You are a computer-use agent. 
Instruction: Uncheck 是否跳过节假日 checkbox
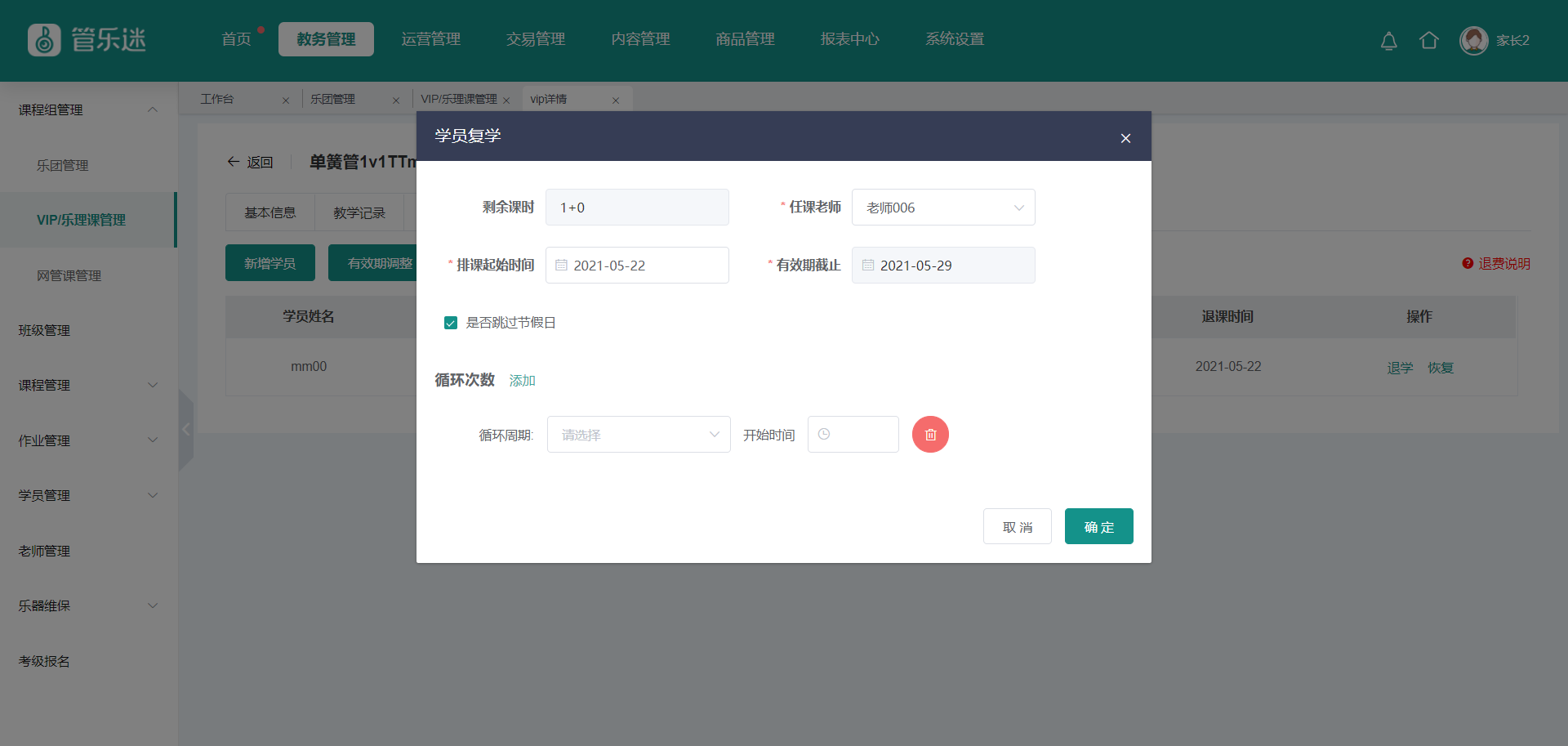(451, 323)
